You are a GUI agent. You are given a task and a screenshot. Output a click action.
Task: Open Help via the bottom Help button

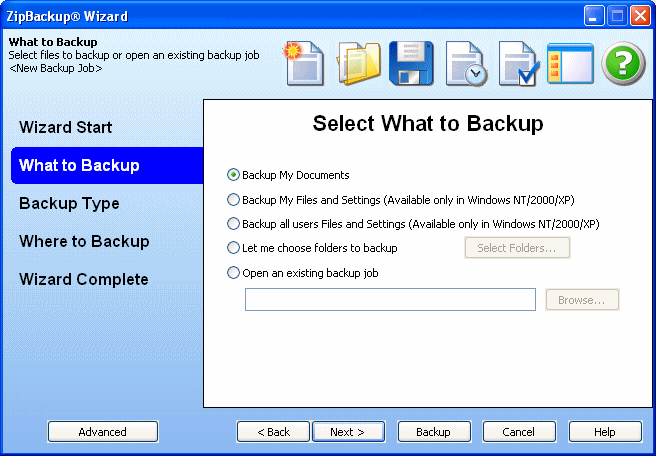[x=605, y=432]
